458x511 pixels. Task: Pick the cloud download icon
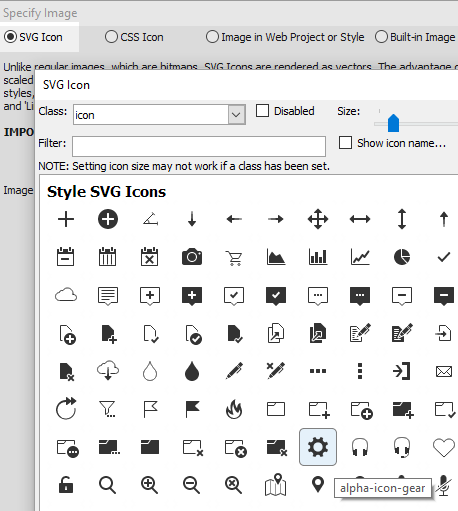(108, 371)
